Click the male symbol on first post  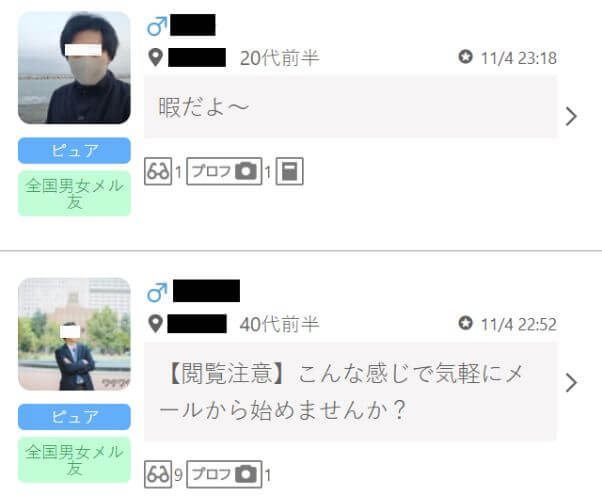pyautogui.click(x=157, y=26)
